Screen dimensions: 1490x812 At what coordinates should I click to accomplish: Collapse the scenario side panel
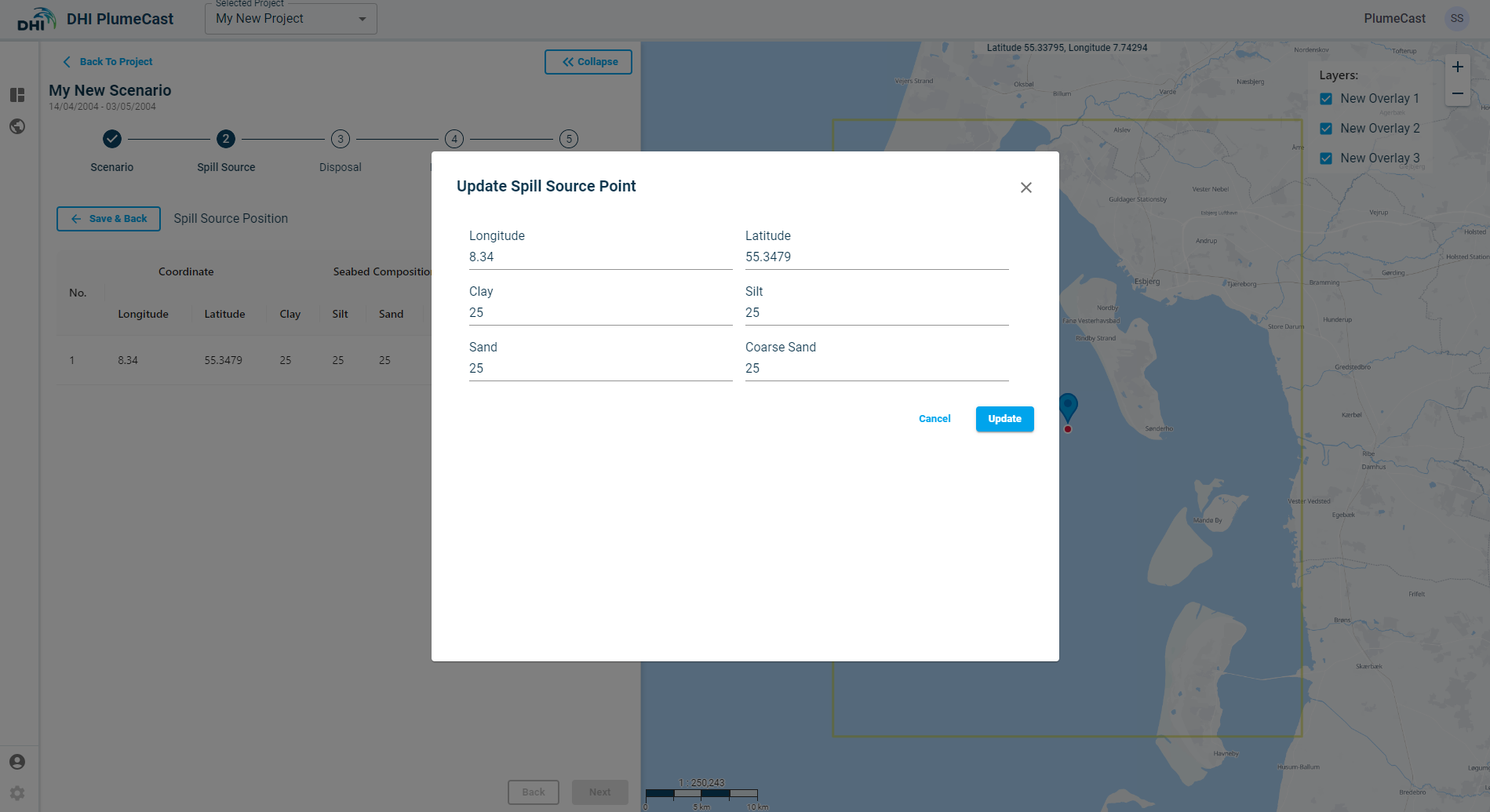[x=588, y=62]
